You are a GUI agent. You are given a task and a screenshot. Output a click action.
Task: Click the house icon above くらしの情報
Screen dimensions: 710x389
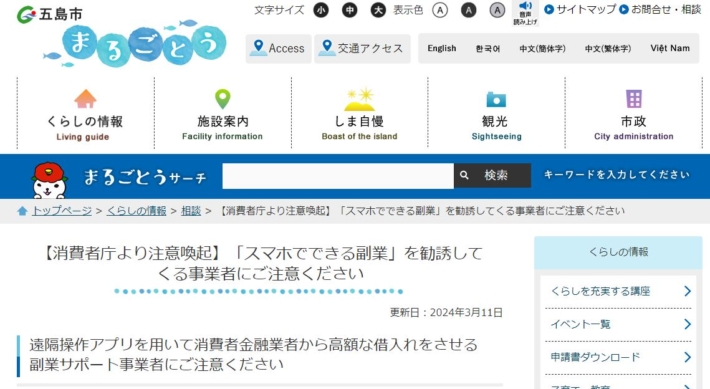click(x=85, y=99)
